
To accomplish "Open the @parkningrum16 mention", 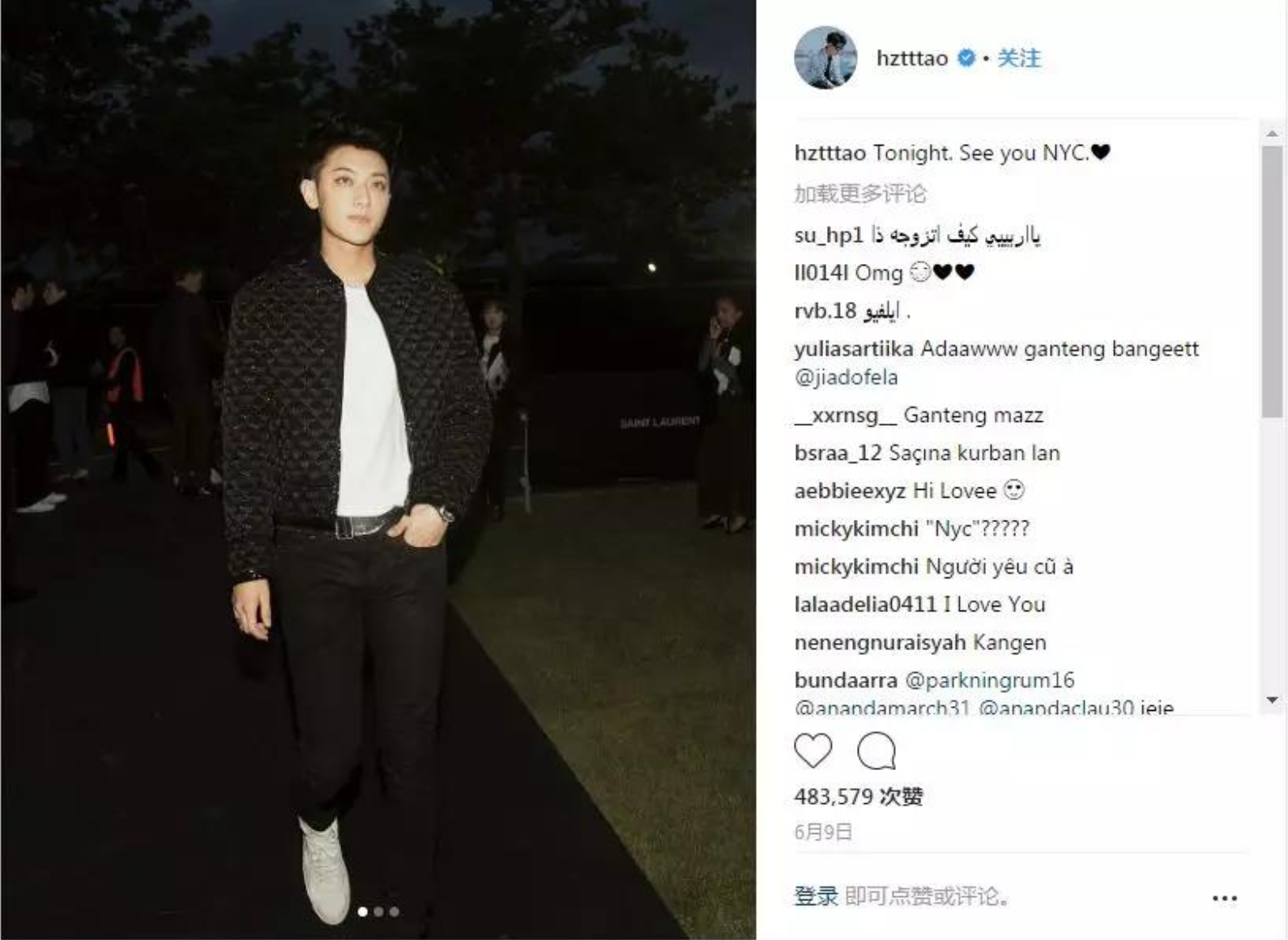I will (x=989, y=680).
